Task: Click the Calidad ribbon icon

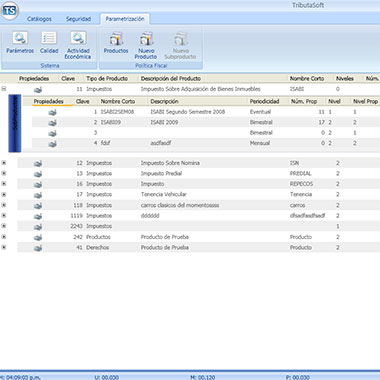Action: tap(49, 42)
